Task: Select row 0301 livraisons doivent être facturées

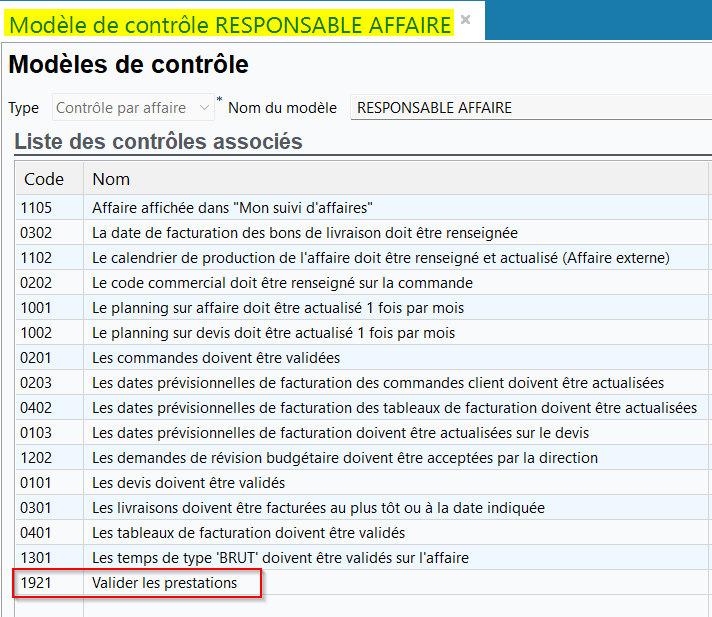Action: click(x=362, y=508)
